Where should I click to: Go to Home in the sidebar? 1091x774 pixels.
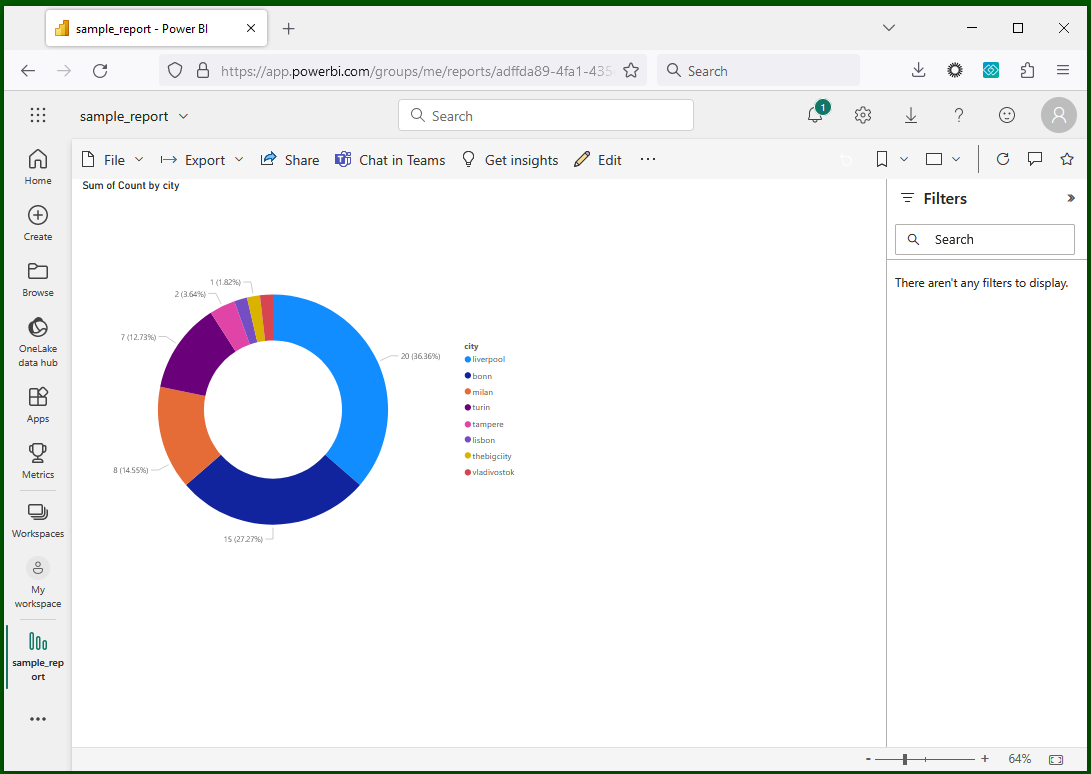coord(38,167)
